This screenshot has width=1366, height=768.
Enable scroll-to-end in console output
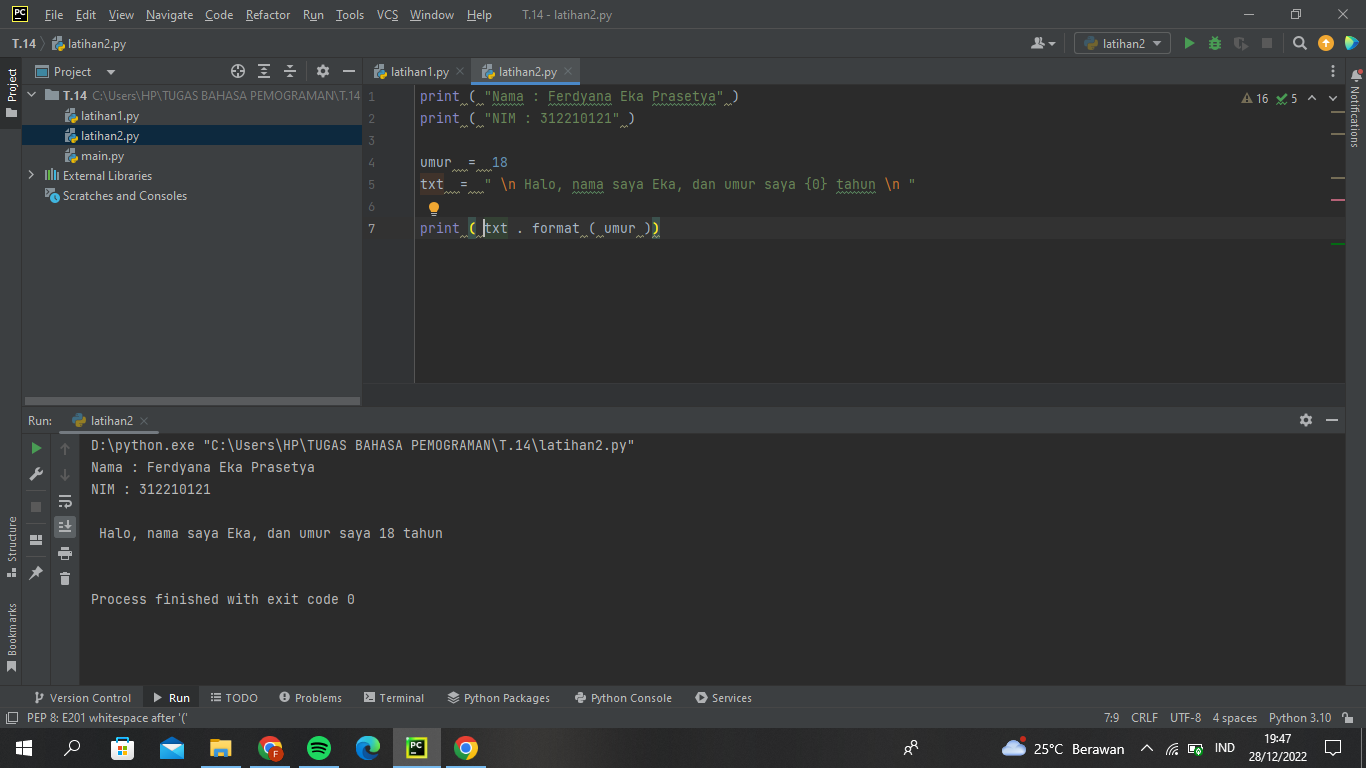pos(65,526)
